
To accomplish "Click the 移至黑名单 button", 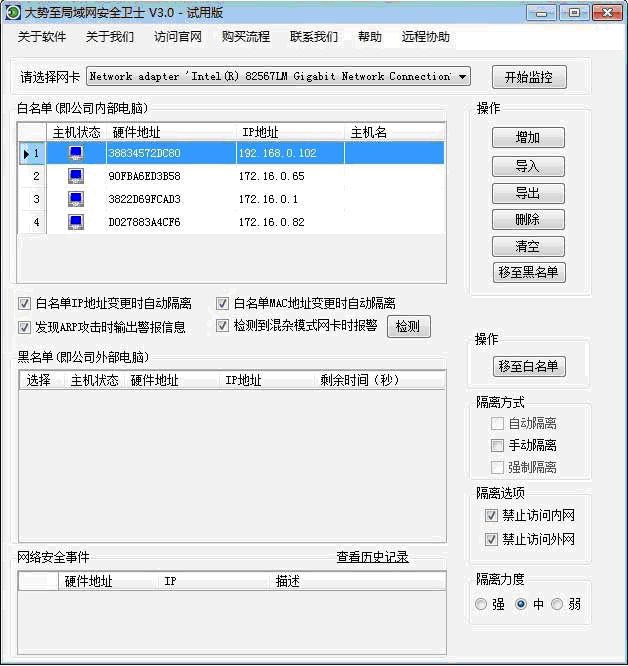I will [x=529, y=272].
